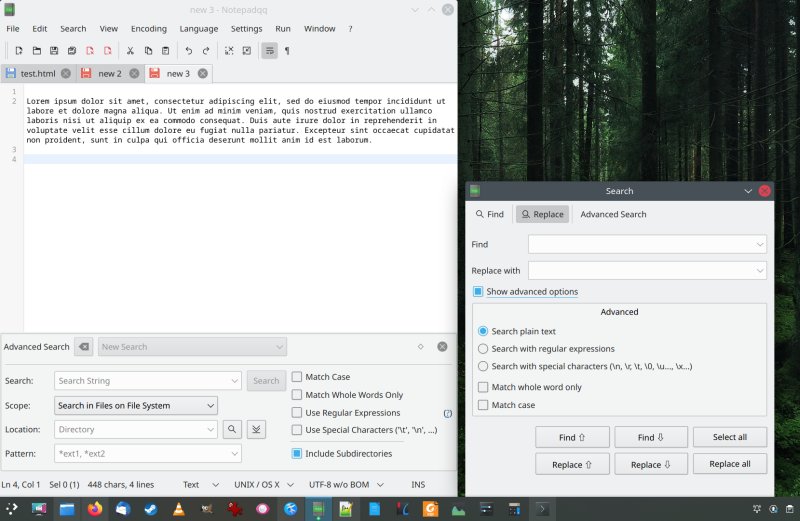Select Search with regular expressions radio

[484, 349]
